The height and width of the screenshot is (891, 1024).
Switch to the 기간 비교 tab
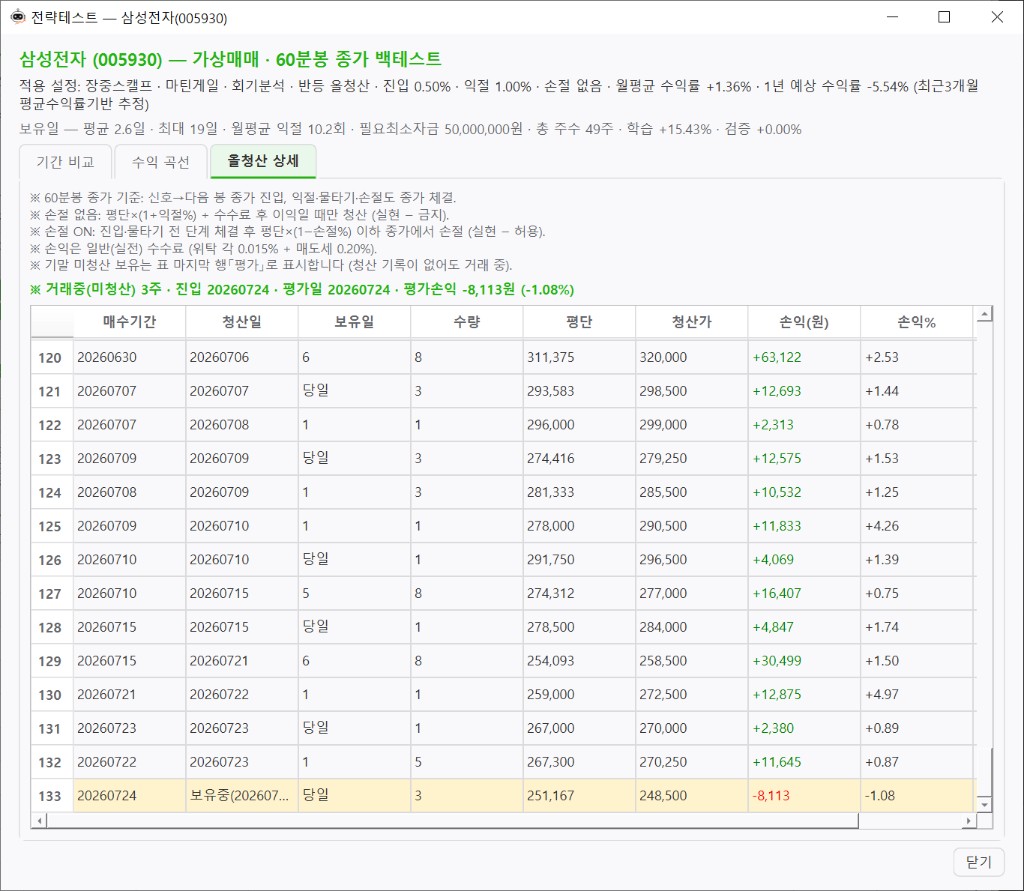(x=65, y=162)
